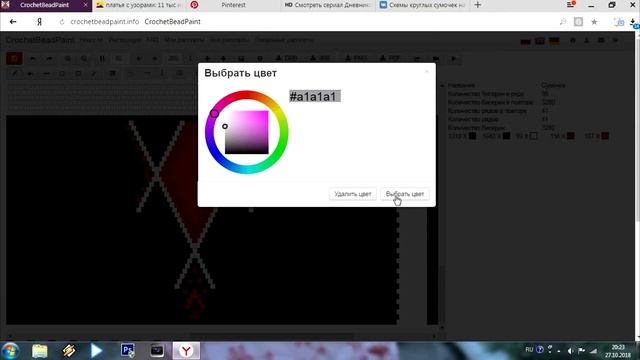This screenshot has width=640, height=360.
Task: Export pattern via the PNG download button
Action: (x=356, y=59)
